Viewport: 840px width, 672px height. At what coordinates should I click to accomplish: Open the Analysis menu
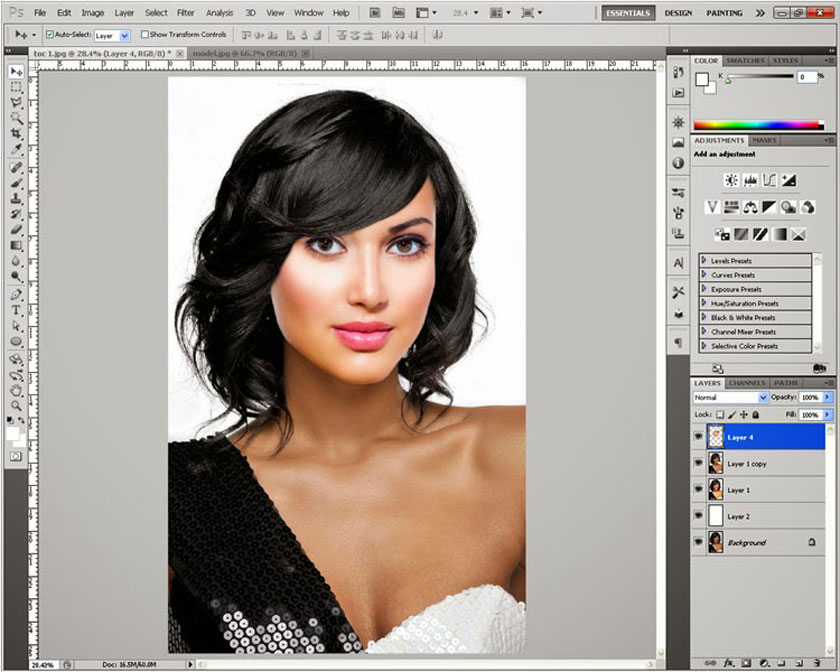[x=219, y=12]
